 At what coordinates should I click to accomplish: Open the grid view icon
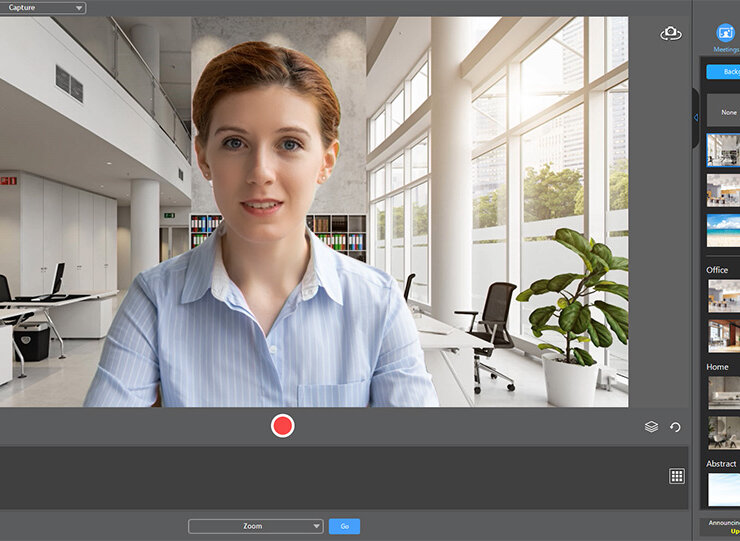[x=677, y=476]
